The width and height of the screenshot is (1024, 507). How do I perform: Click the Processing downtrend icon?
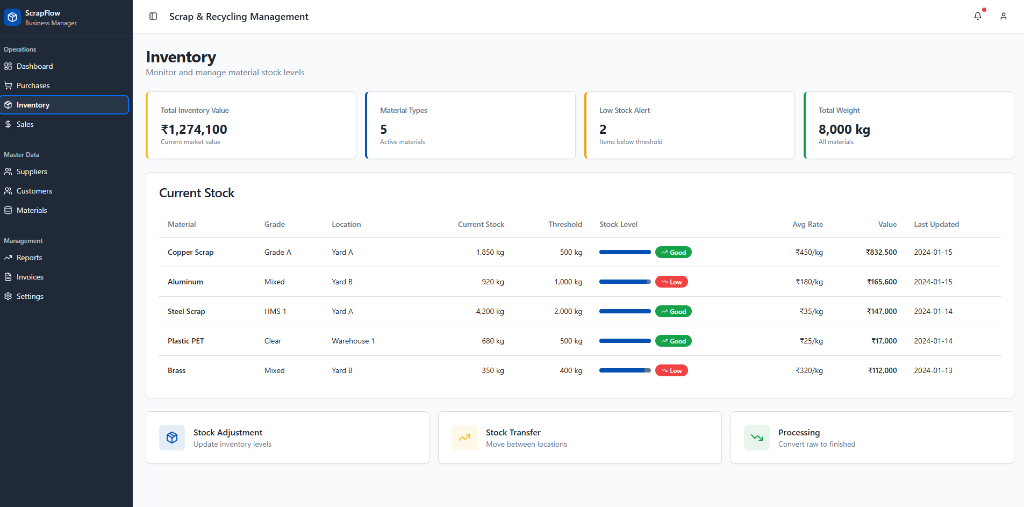pyautogui.click(x=757, y=438)
